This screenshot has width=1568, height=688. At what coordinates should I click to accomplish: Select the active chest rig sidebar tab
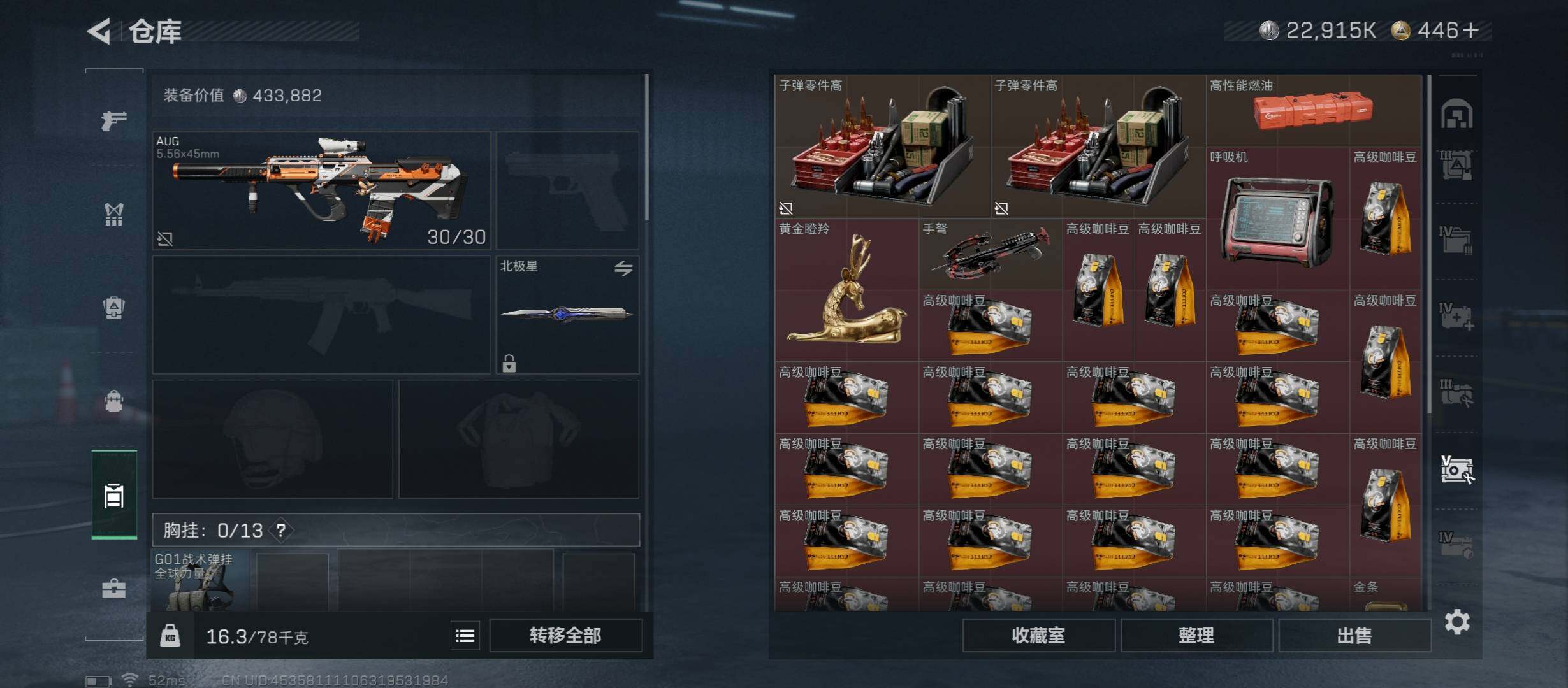click(x=114, y=495)
